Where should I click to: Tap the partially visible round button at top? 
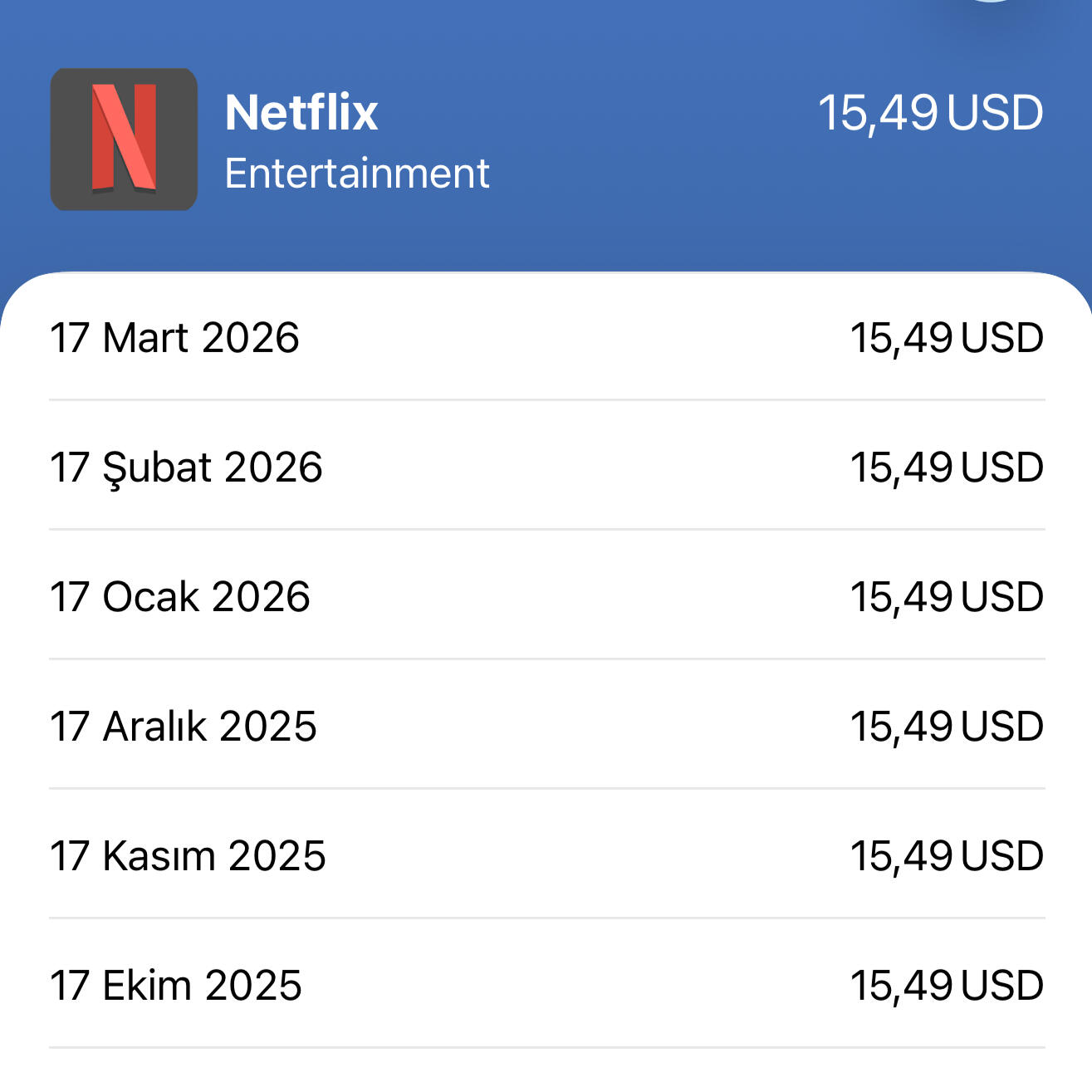(991, 2)
